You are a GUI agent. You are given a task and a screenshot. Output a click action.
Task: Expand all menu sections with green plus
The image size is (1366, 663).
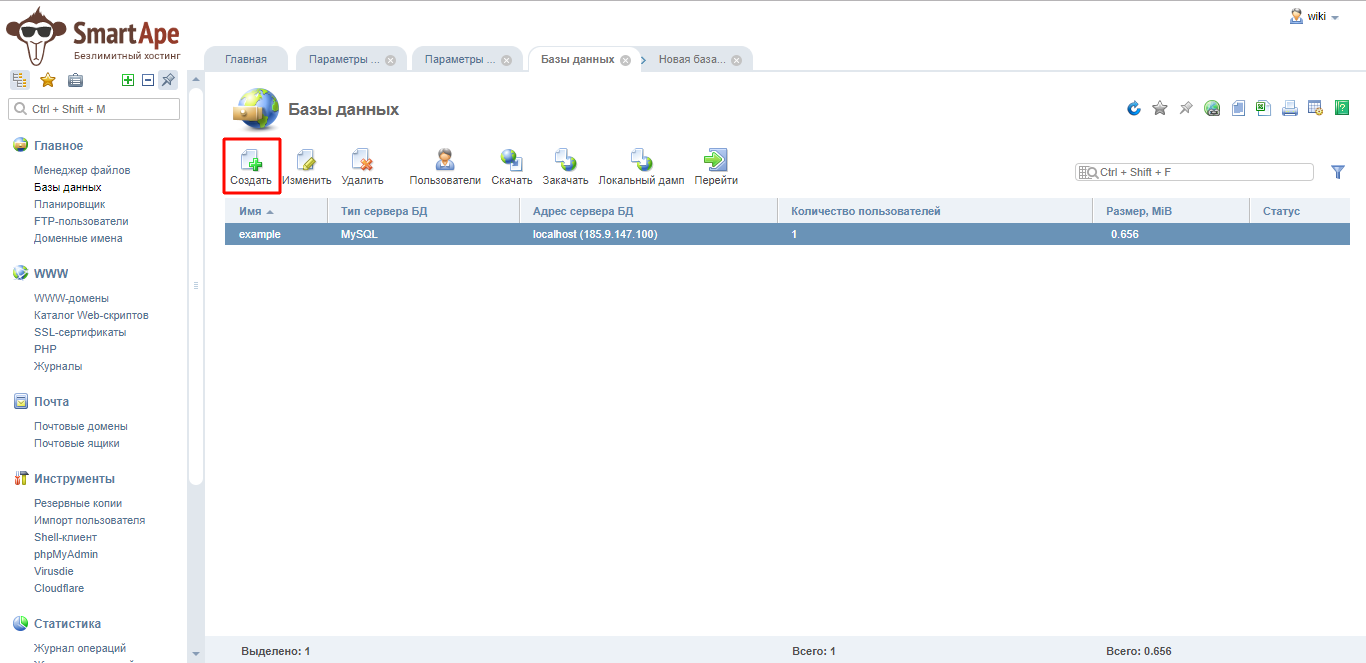click(x=128, y=81)
